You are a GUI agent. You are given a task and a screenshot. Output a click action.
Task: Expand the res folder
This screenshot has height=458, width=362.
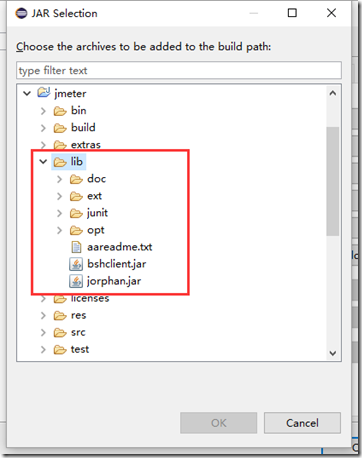(43, 315)
